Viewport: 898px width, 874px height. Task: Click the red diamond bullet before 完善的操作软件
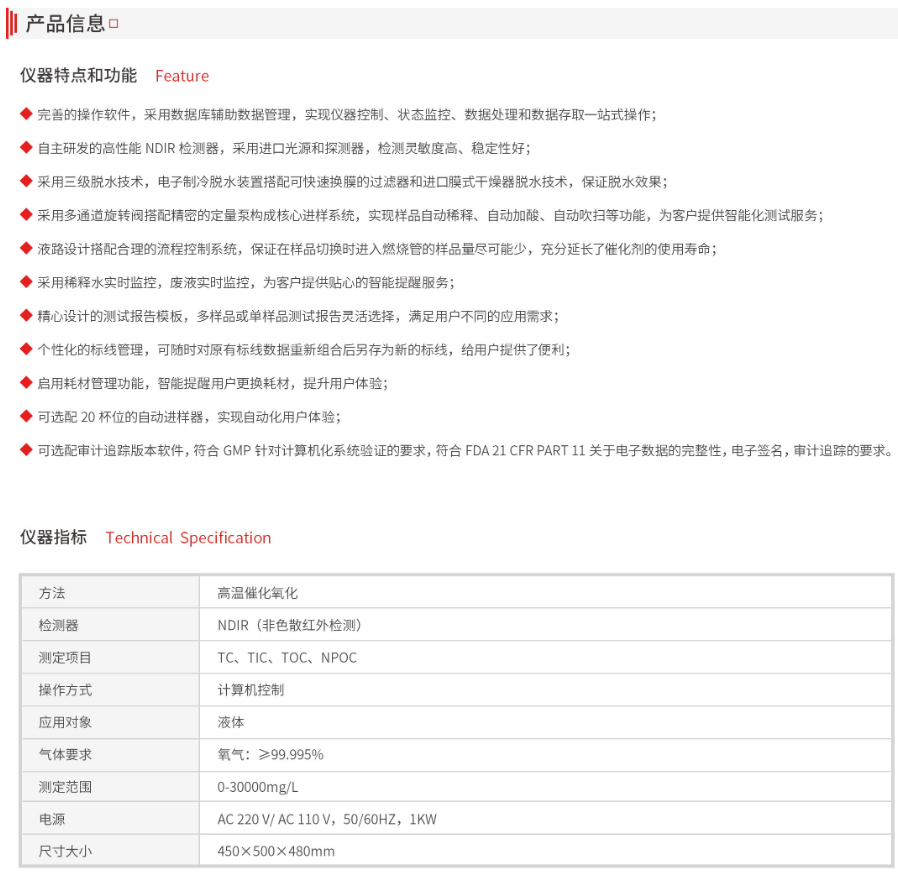(26, 114)
